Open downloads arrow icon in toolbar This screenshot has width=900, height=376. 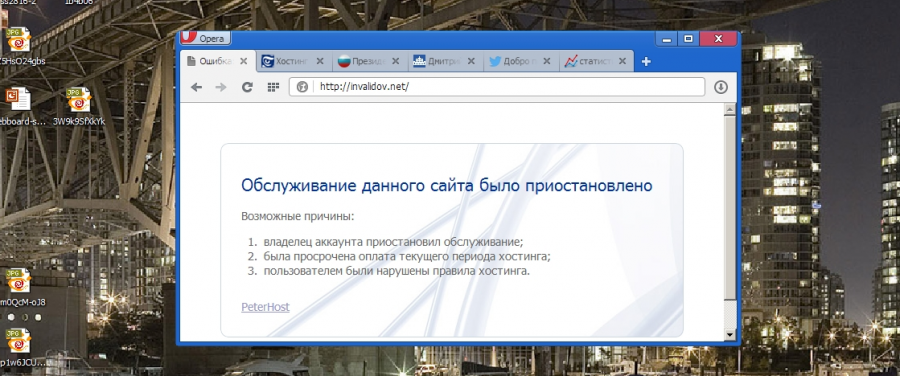720,87
